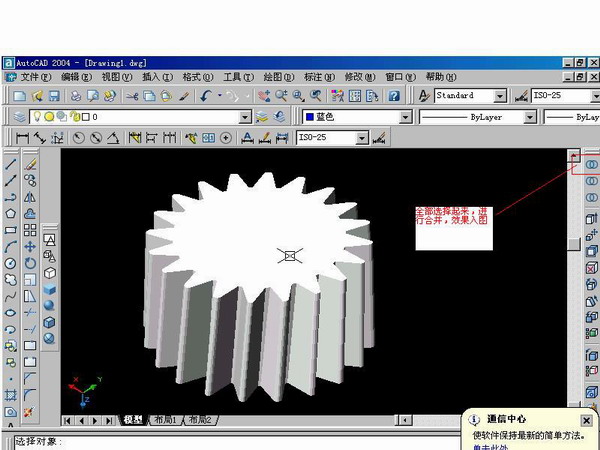Select the Hatch tool
The image size is (600, 450).
(x=11, y=395)
